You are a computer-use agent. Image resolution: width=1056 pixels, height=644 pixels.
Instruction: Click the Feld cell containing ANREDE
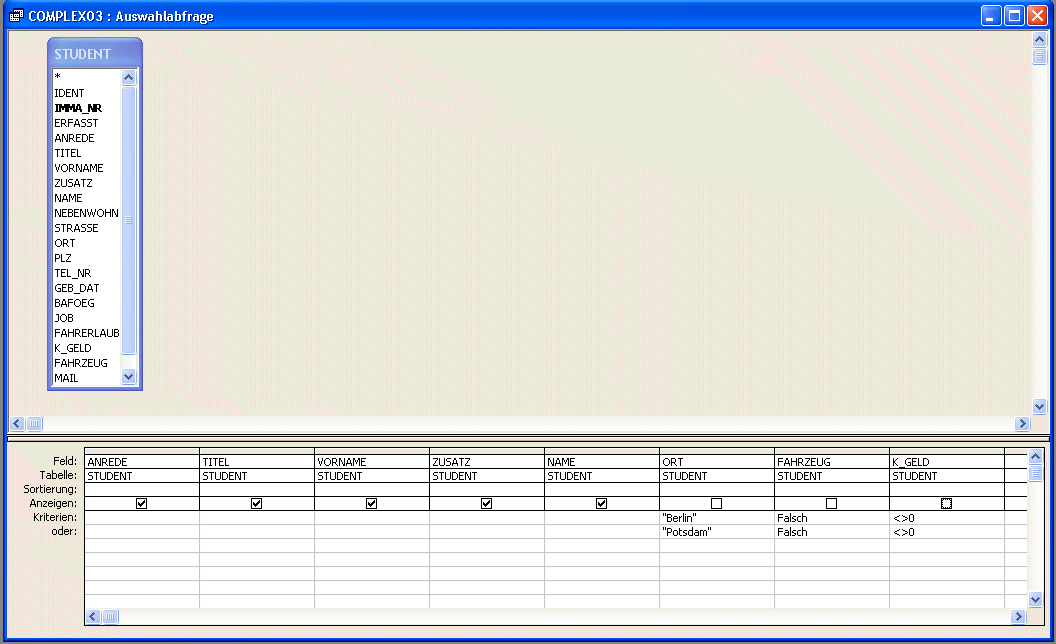click(x=142, y=461)
